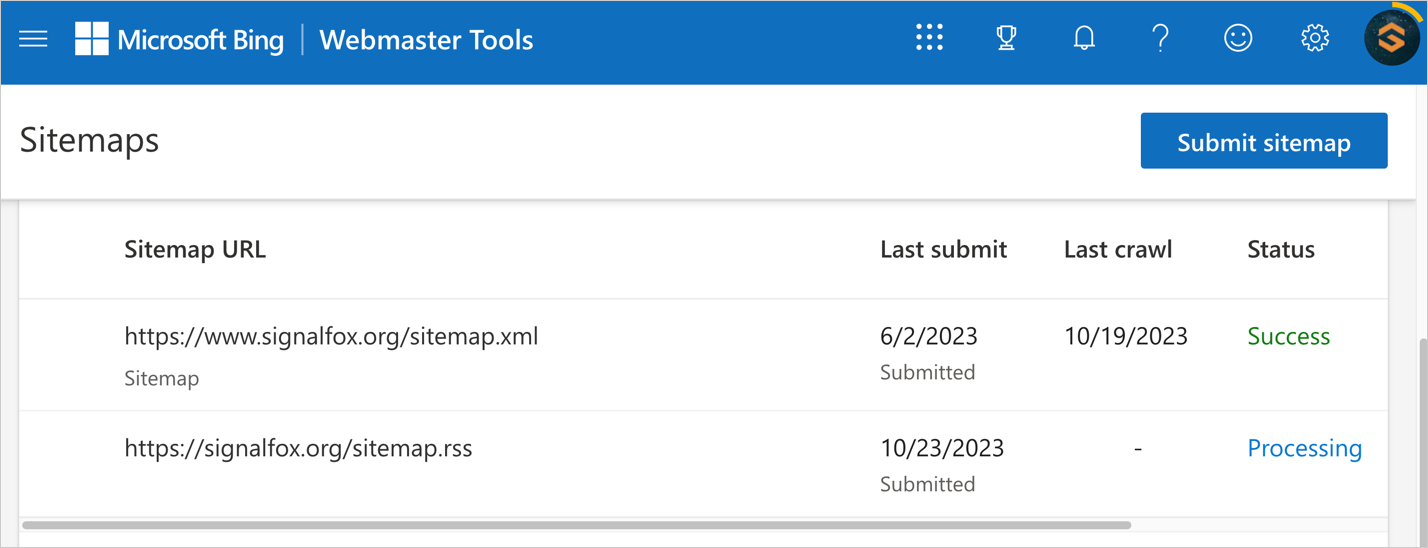Click the Success status text

[x=1288, y=336]
